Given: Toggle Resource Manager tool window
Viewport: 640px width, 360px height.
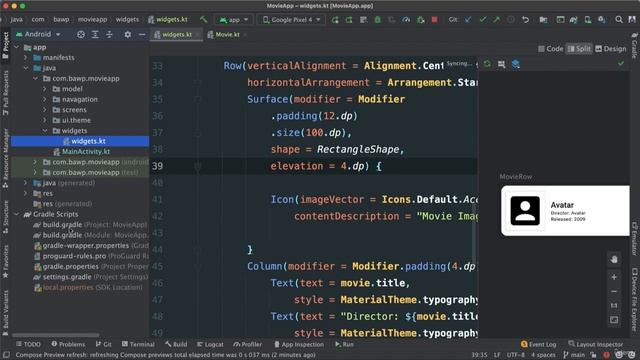Looking at the screenshot, I should tap(5, 158).
